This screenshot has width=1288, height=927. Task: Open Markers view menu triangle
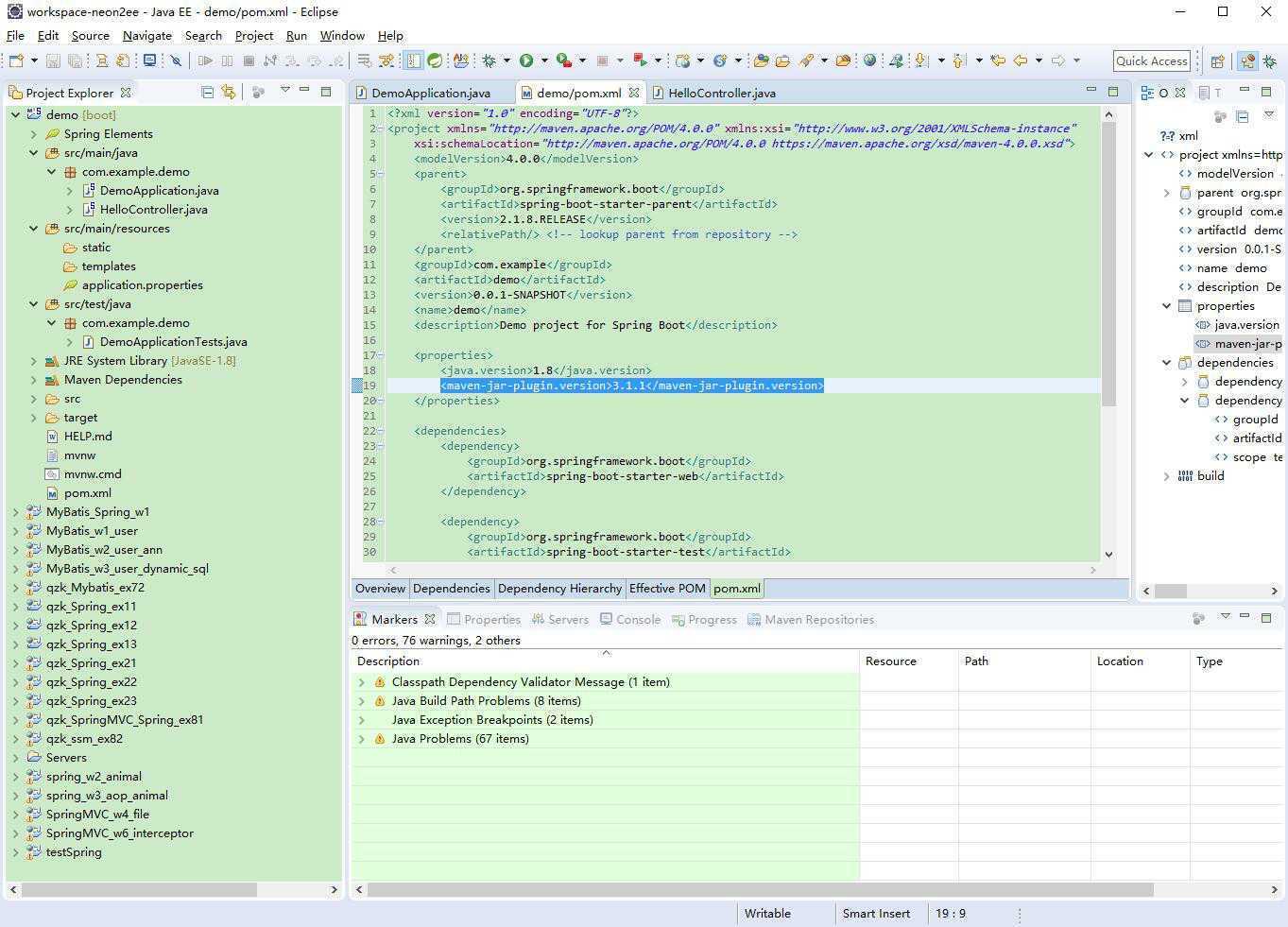pos(1225,616)
